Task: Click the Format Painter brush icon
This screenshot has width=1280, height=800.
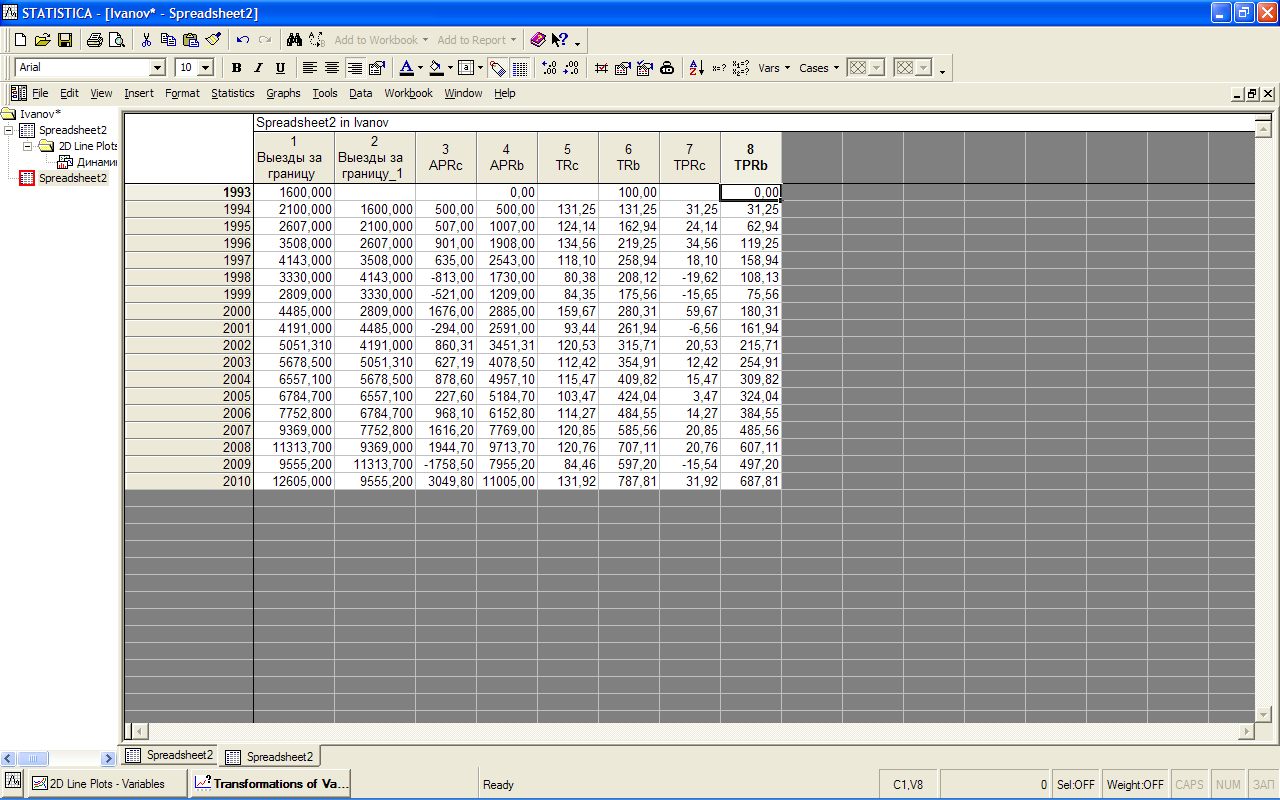Action: click(213, 40)
